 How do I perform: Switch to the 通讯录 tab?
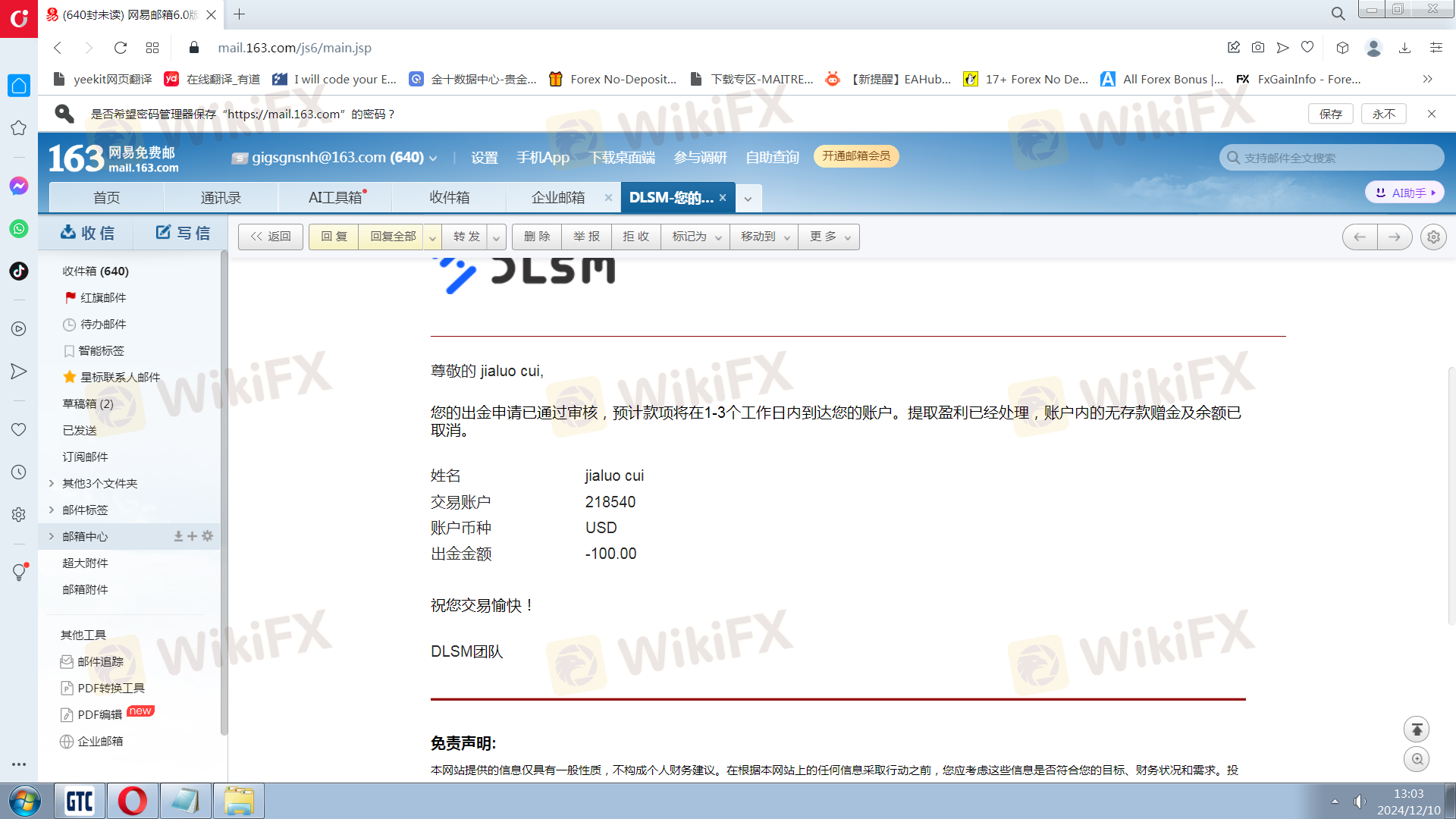(x=221, y=197)
